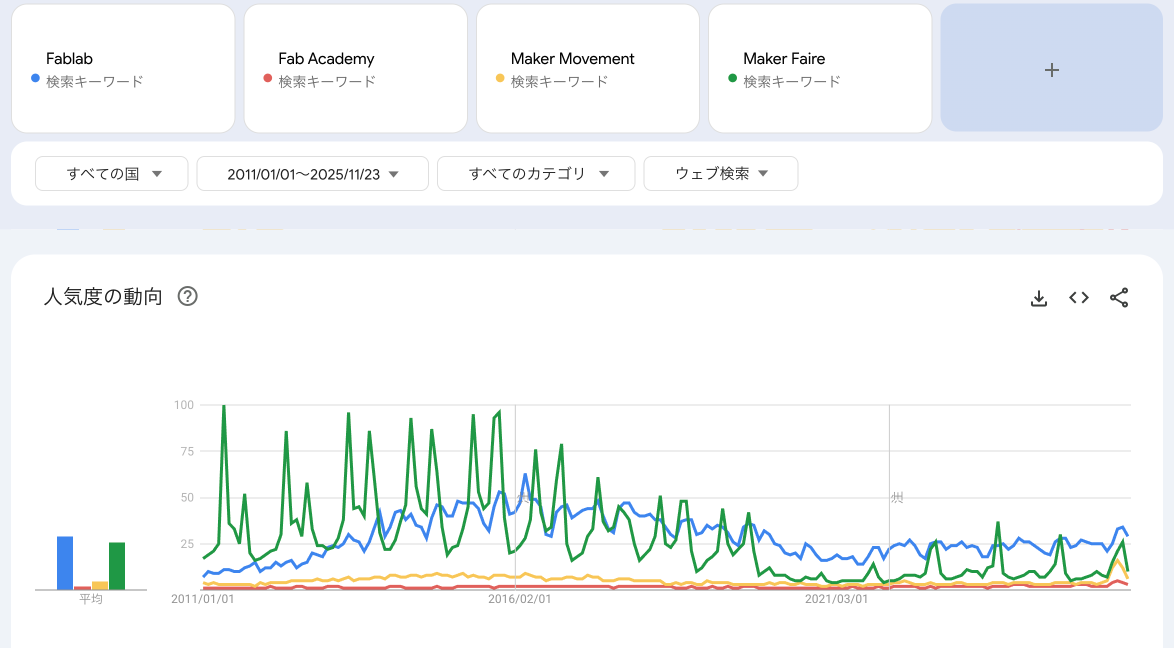This screenshot has width=1174, height=648.
Task: Click the note marker near 2021 gridline
Action: click(897, 497)
